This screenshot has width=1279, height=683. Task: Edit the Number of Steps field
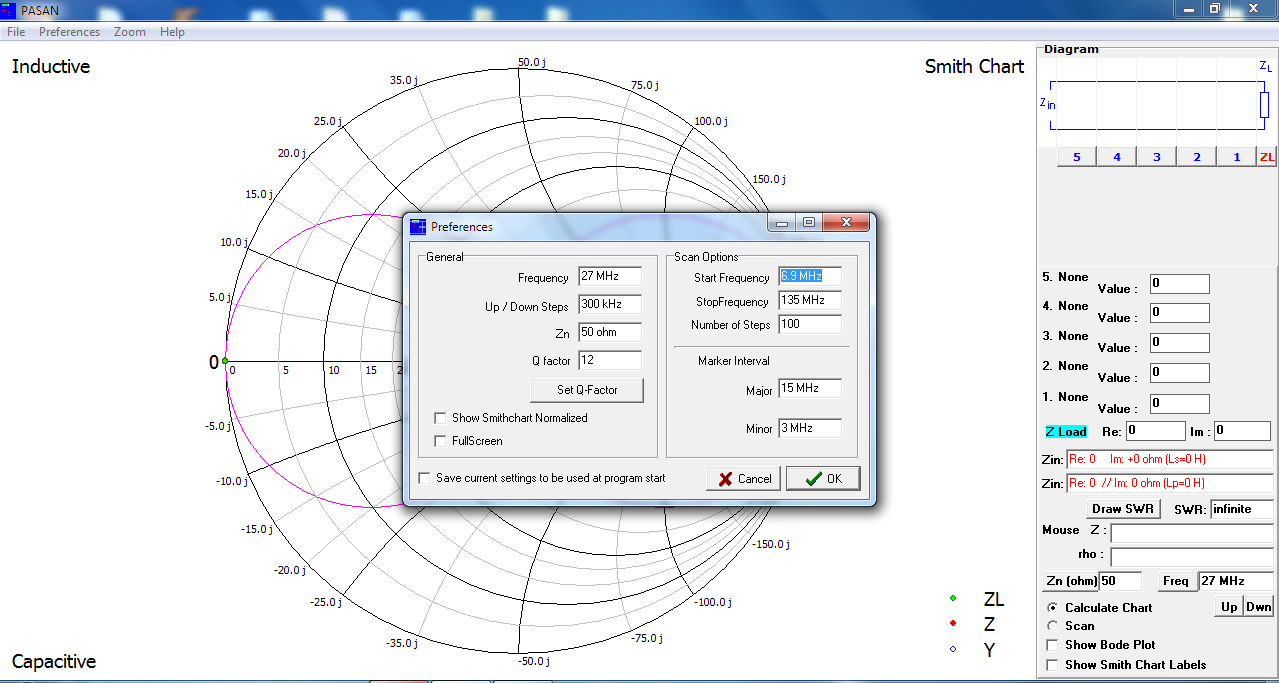pyautogui.click(x=809, y=324)
